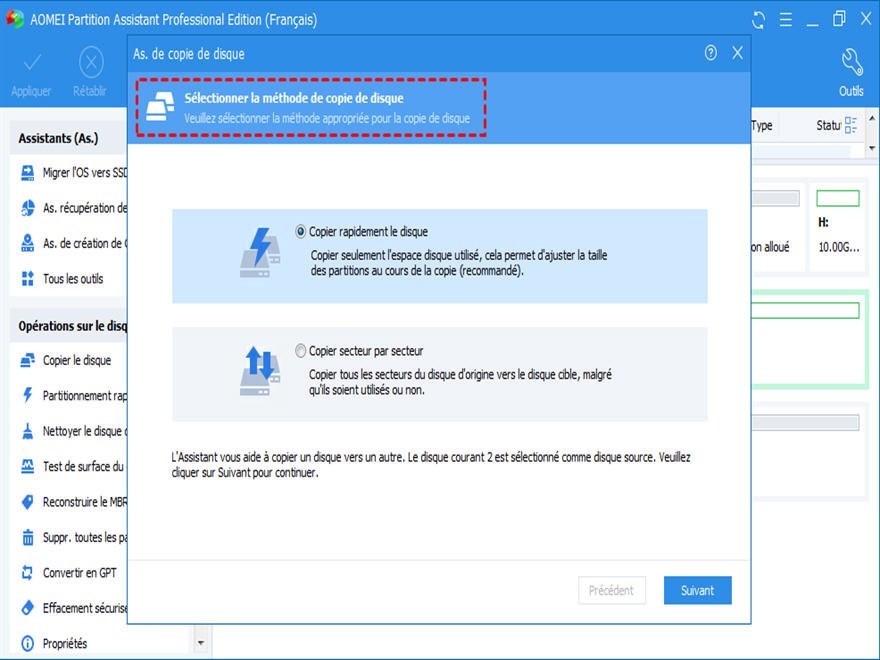Screen dimensions: 880x660
Task: Click the As. de création icon
Action: [x=27, y=243]
